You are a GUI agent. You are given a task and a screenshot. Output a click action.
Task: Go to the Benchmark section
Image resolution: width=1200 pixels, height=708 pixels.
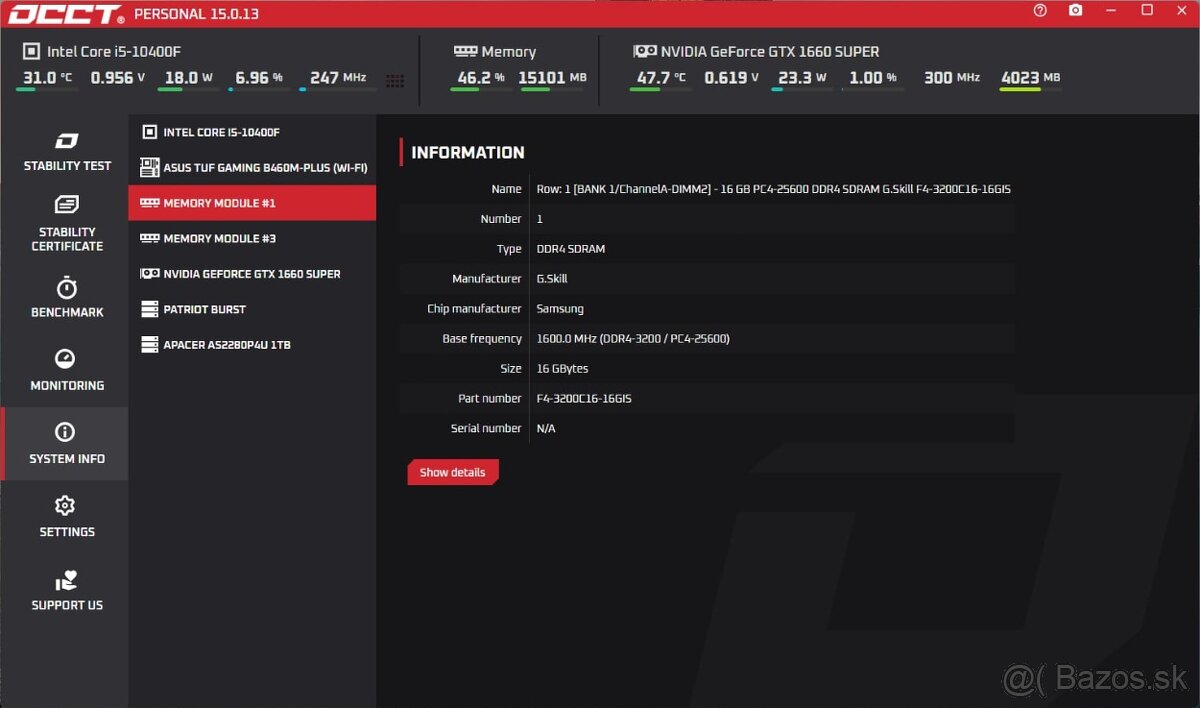(67, 299)
